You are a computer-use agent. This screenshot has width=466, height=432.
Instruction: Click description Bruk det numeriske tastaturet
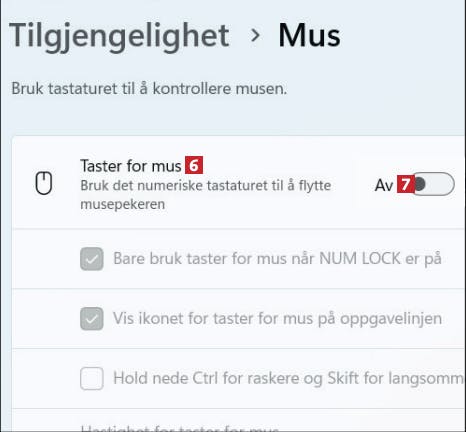pos(206,195)
